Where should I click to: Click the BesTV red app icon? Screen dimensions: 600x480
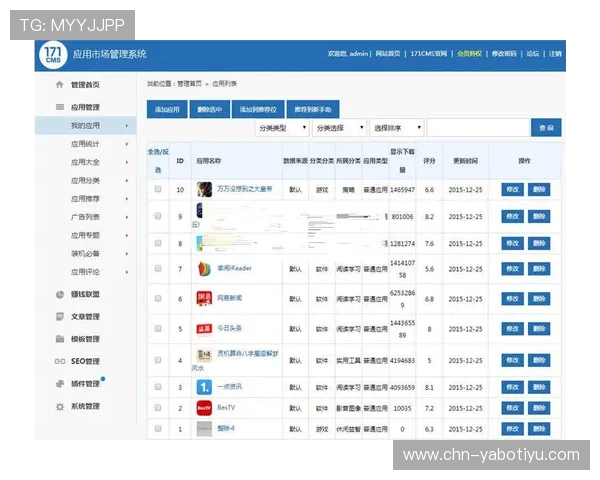point(204,408)
